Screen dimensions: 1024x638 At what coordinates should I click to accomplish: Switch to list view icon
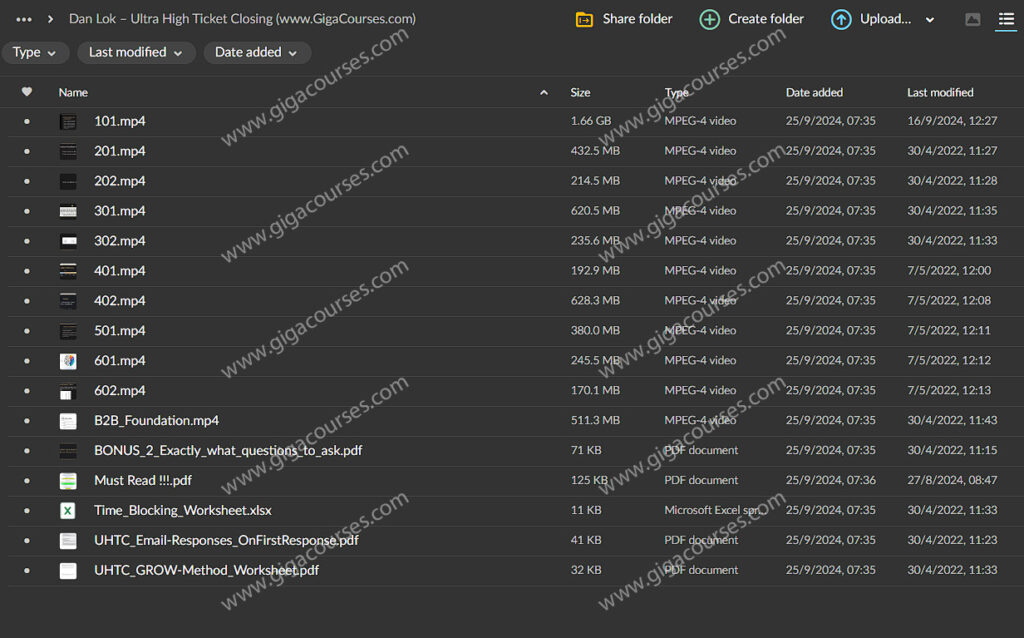[1005, 19]
